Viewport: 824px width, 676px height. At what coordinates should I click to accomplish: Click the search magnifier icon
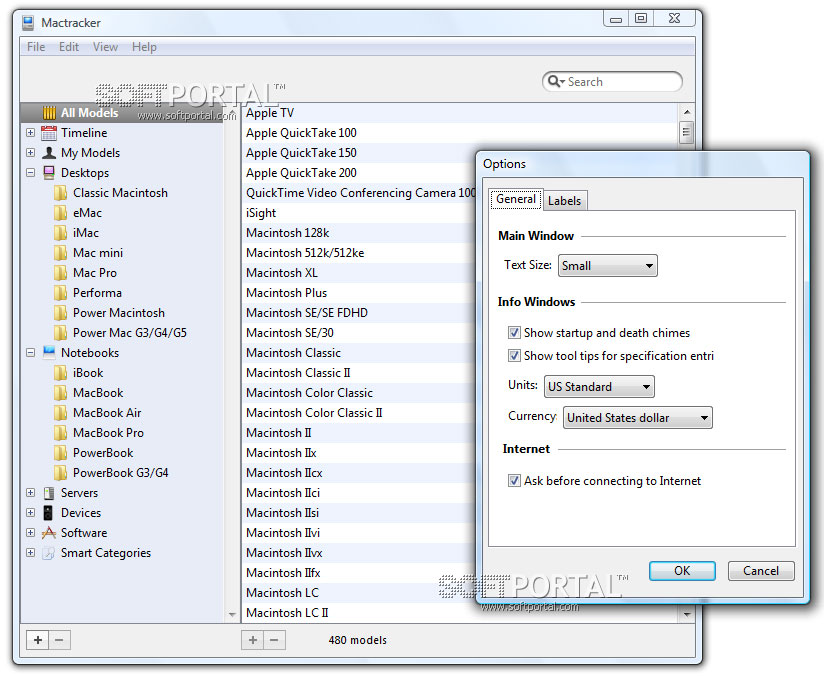554,81
